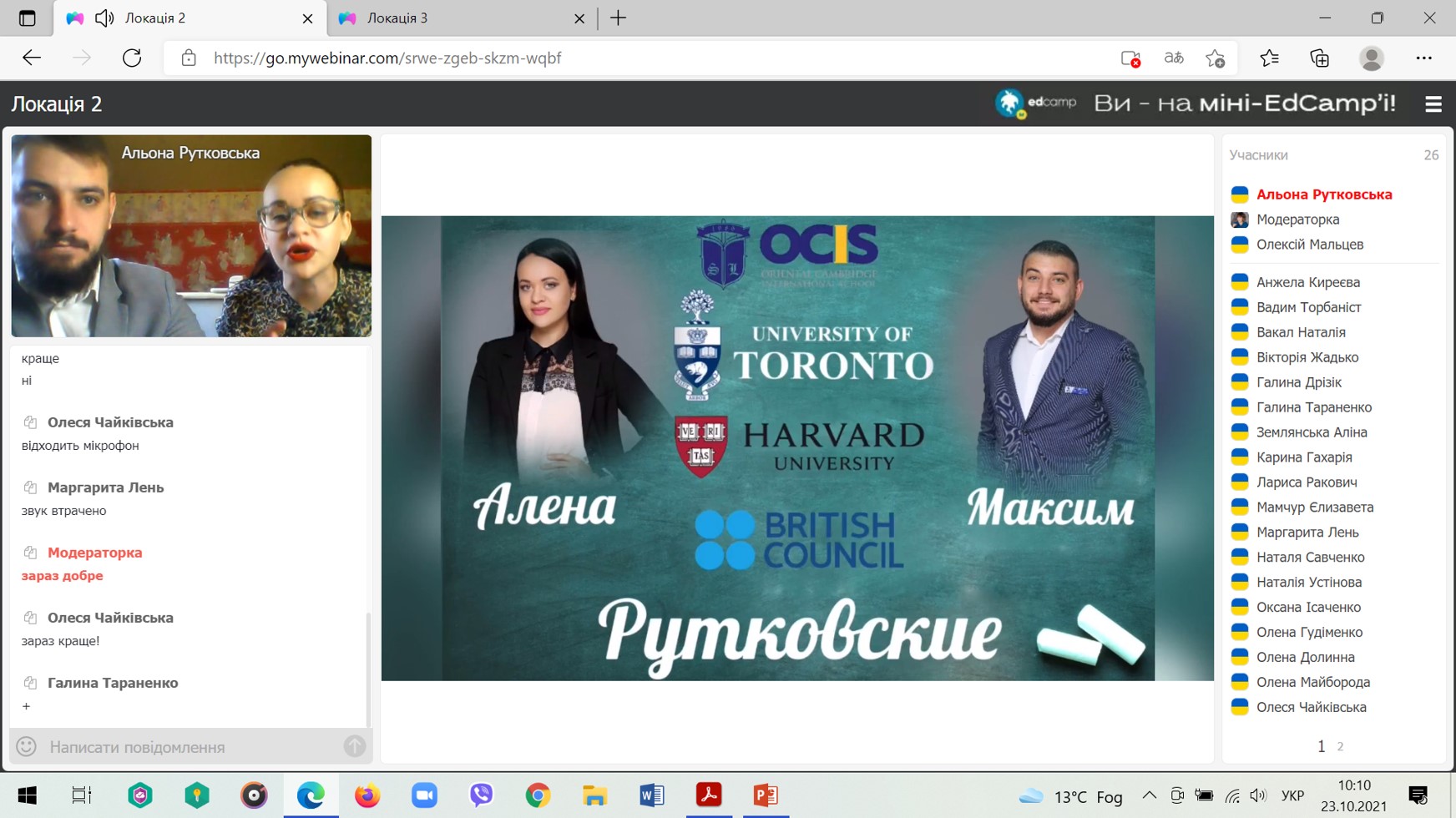Open Viber from the taskbar
The width and height of the screenshot is (1456, 818).
tap(481, 795)
